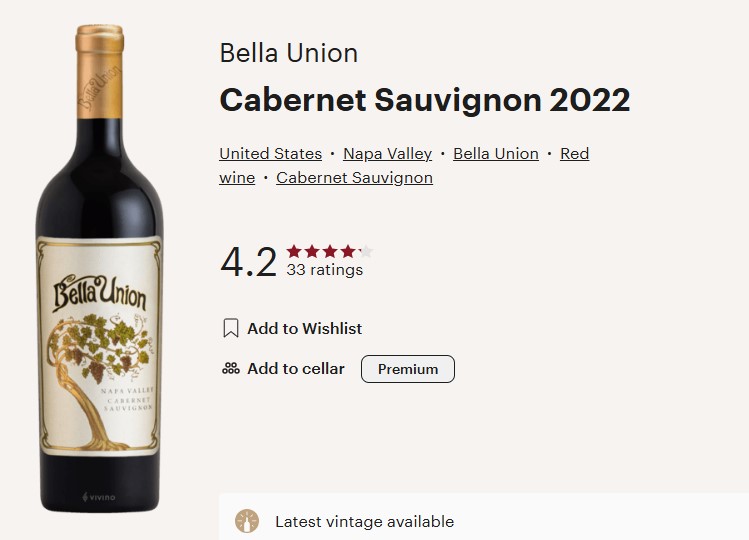749x540 pixels.
Task: Click the Add to cellar text
Action: point(296,369)
